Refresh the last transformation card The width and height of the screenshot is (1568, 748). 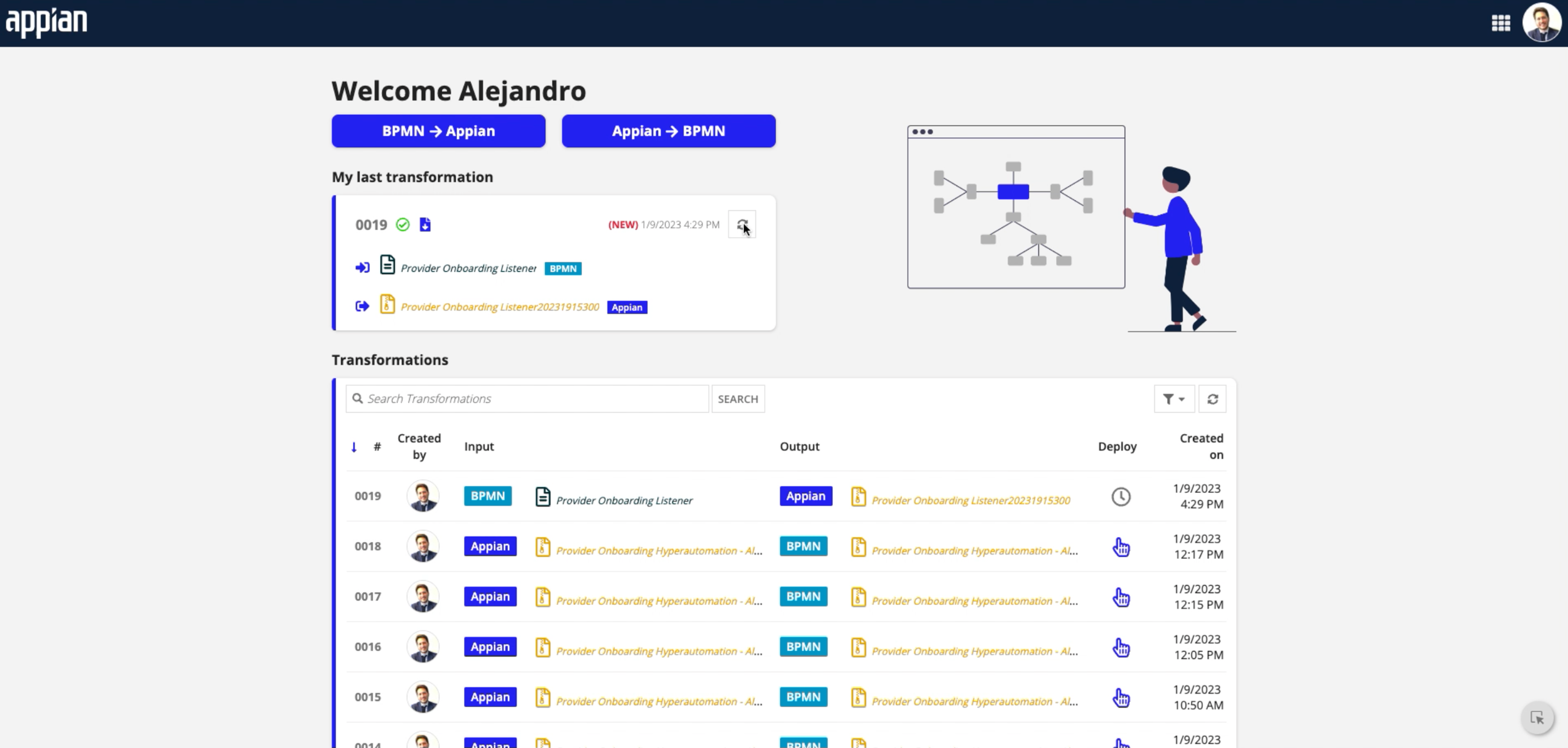point(742,224)
